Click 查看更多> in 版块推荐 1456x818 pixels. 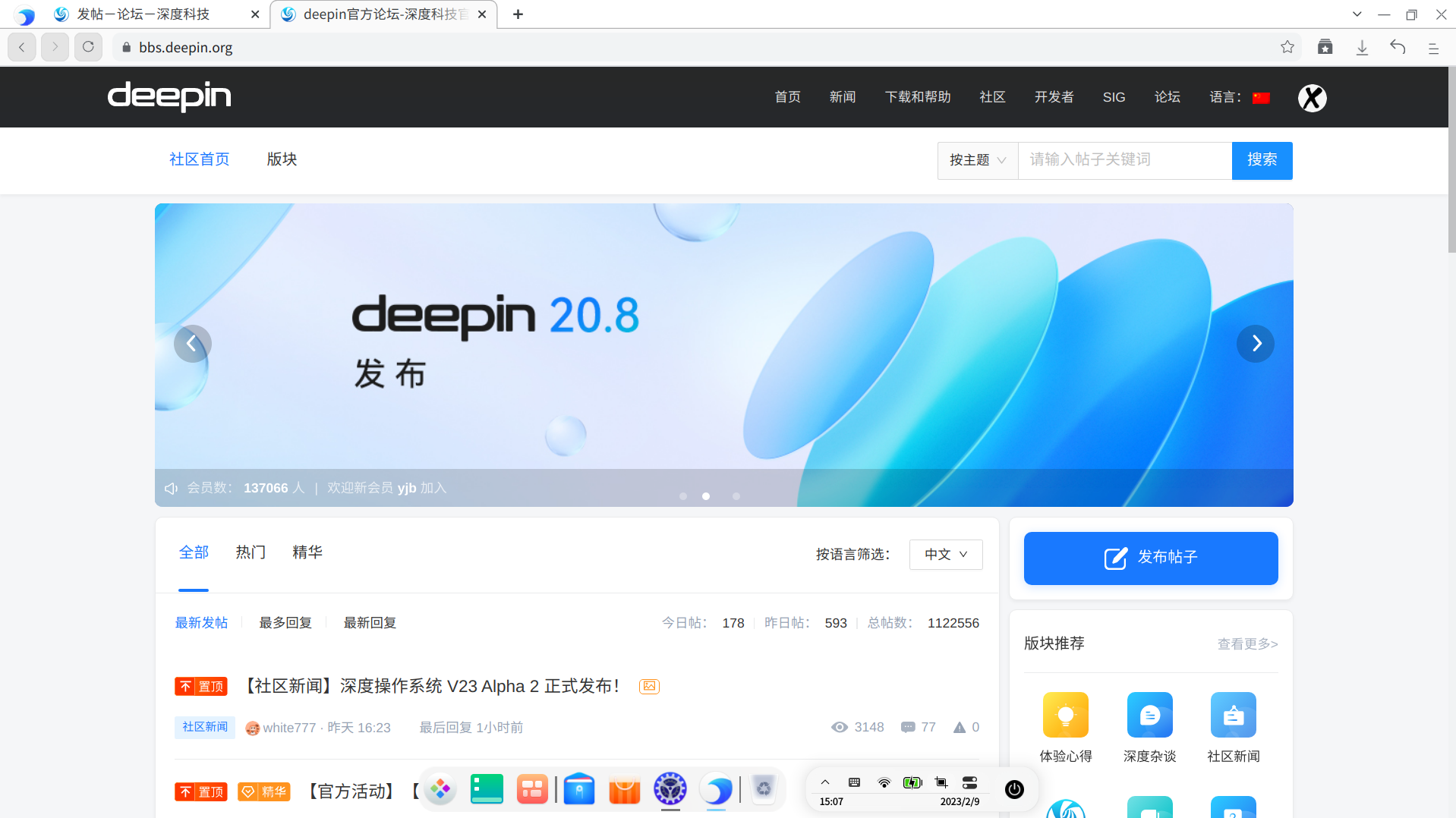pyautogui.click(x=1247, y=644)
